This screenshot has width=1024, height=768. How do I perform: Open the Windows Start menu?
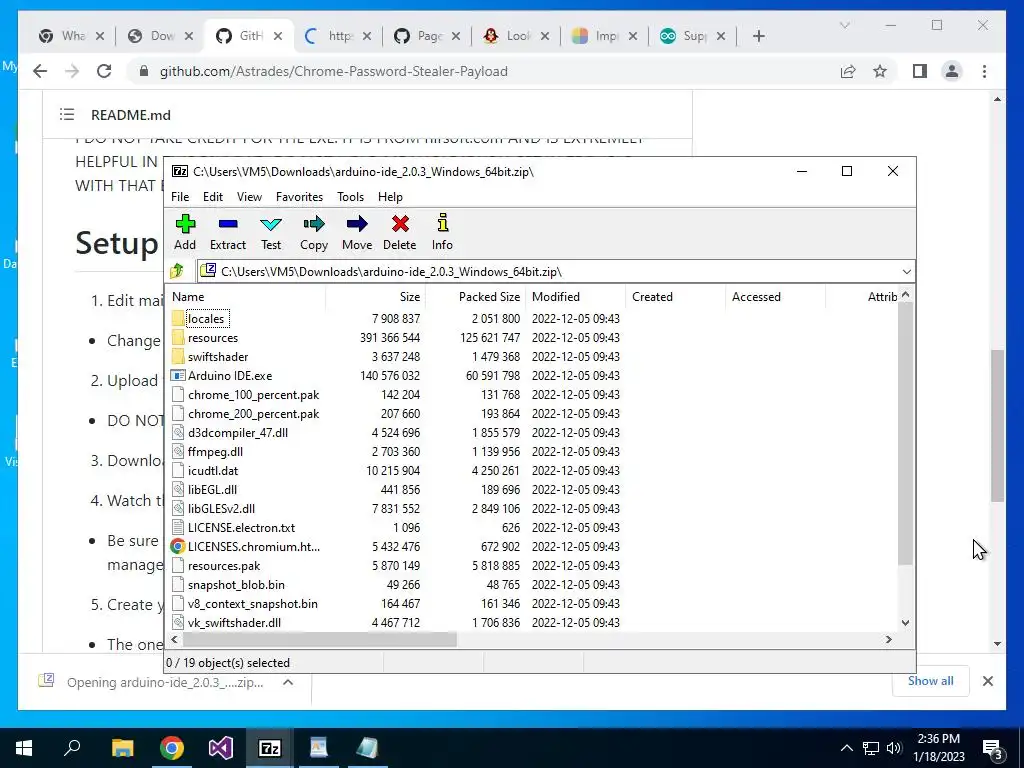pos(24,748)
